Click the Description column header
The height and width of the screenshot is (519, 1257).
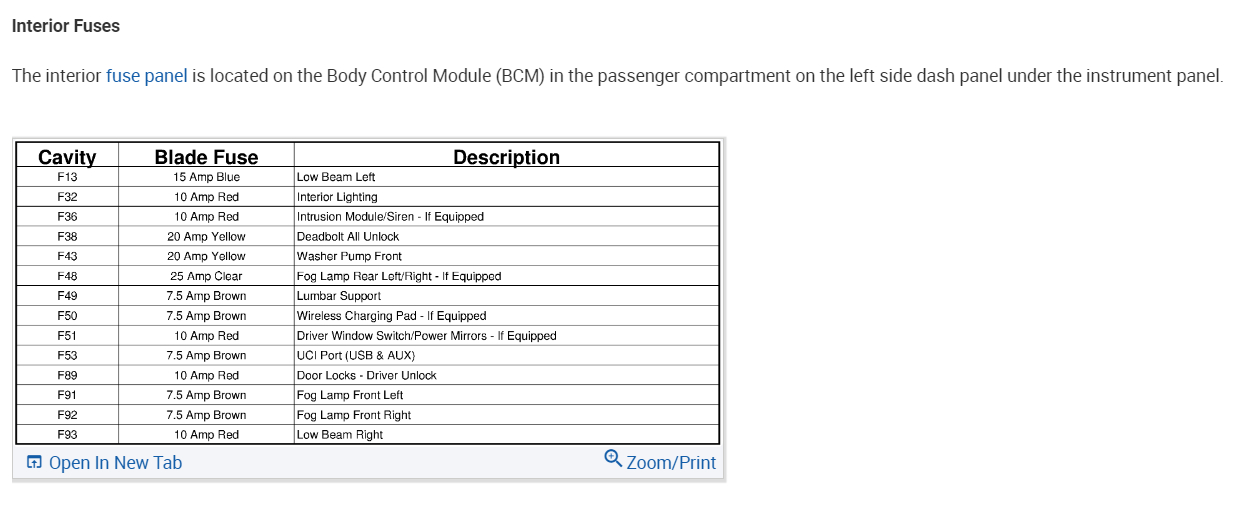coord(506,157)
